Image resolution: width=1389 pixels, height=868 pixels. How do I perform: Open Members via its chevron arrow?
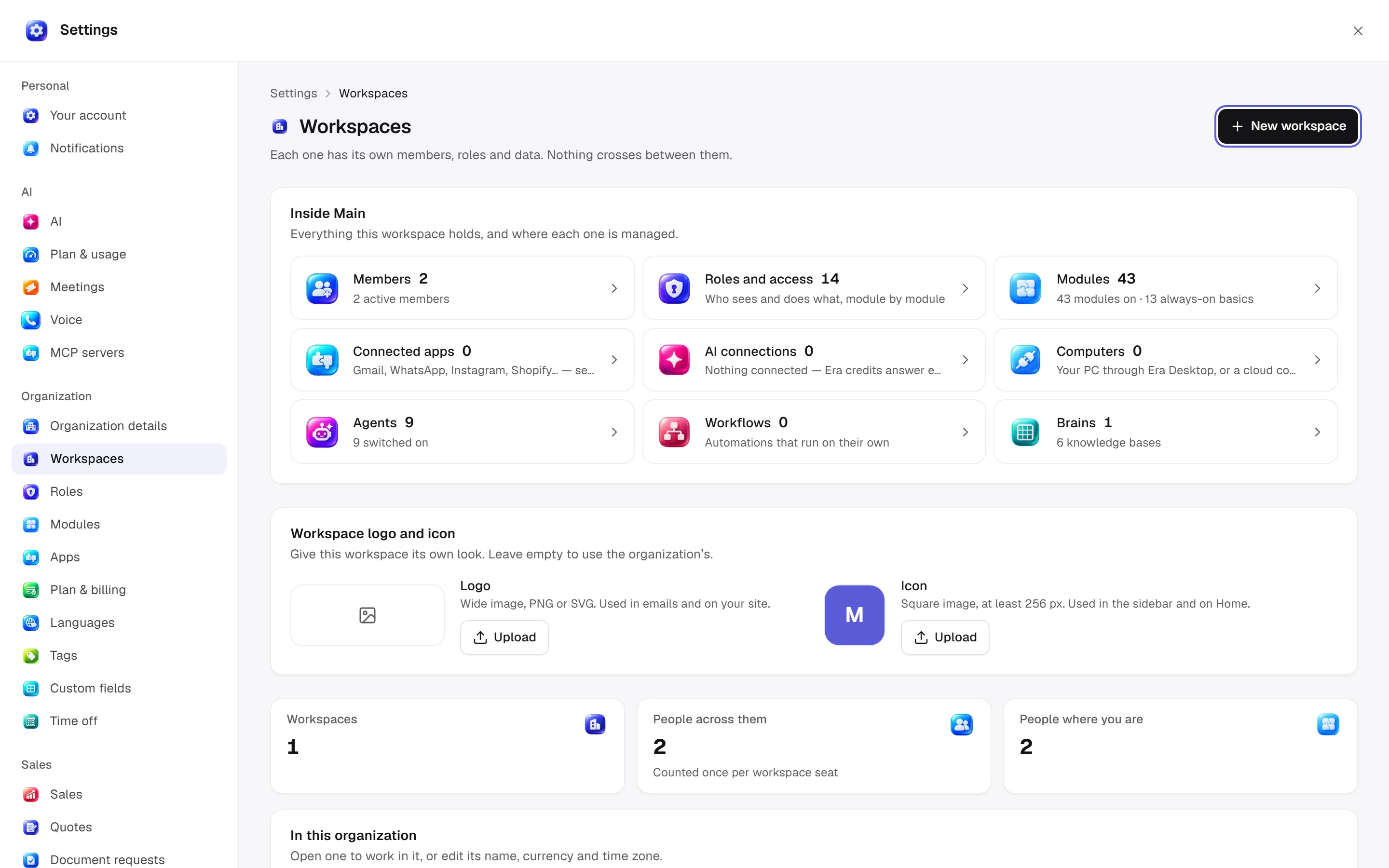coord(614,288)
